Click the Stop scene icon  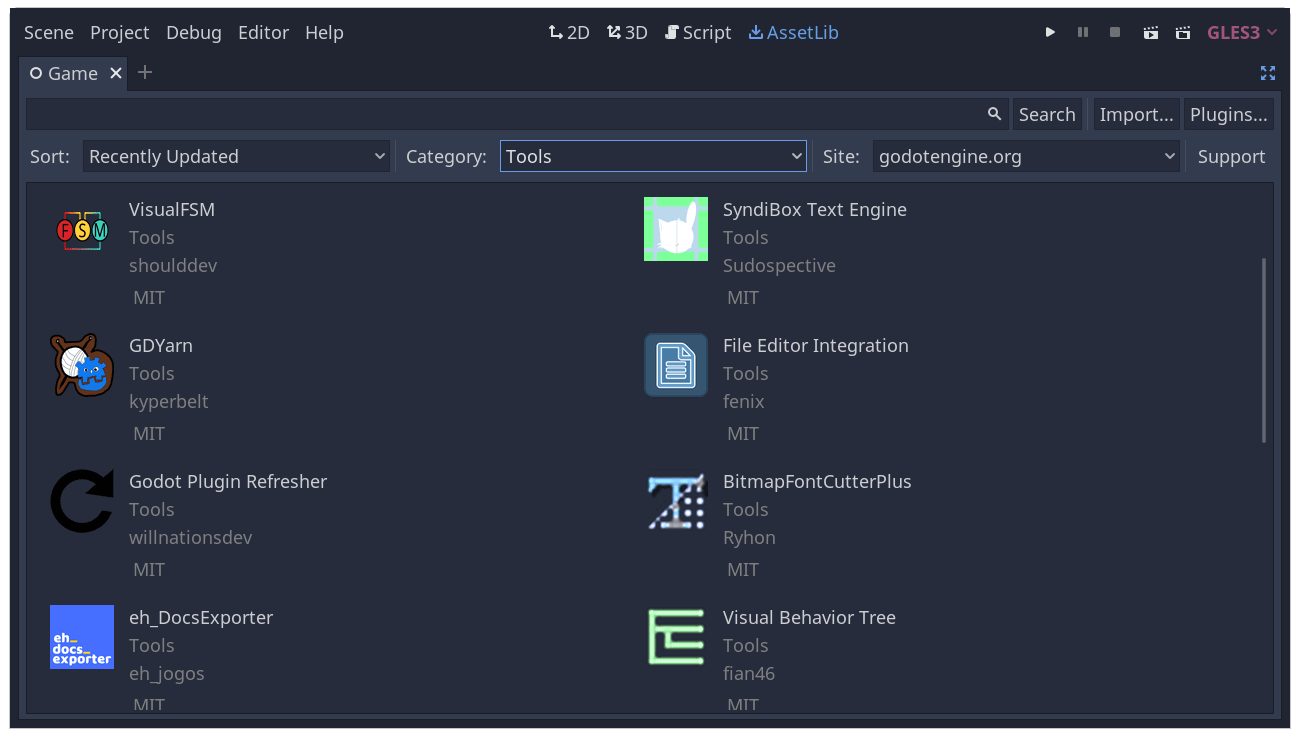point(1114,32)
